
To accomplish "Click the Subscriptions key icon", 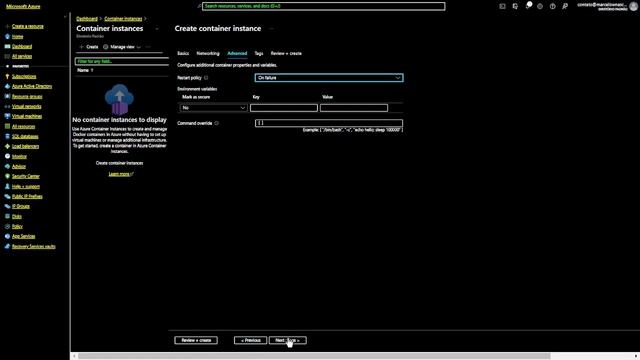I will (7, 76).
